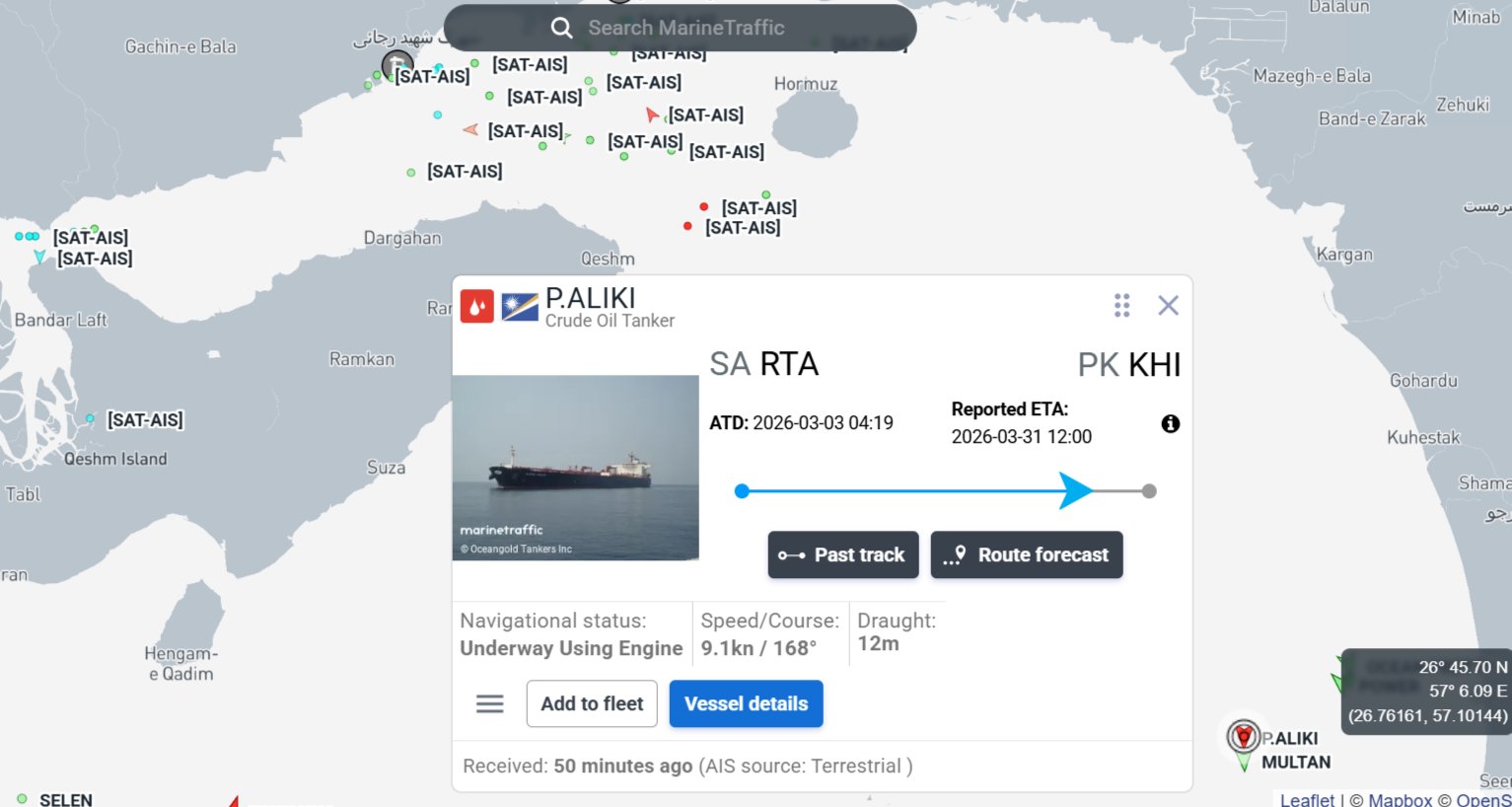Click the P.ALIKI vessel photo thumbnail
1512x807 pixels.
pyautogui.click(x=575, y=468)
